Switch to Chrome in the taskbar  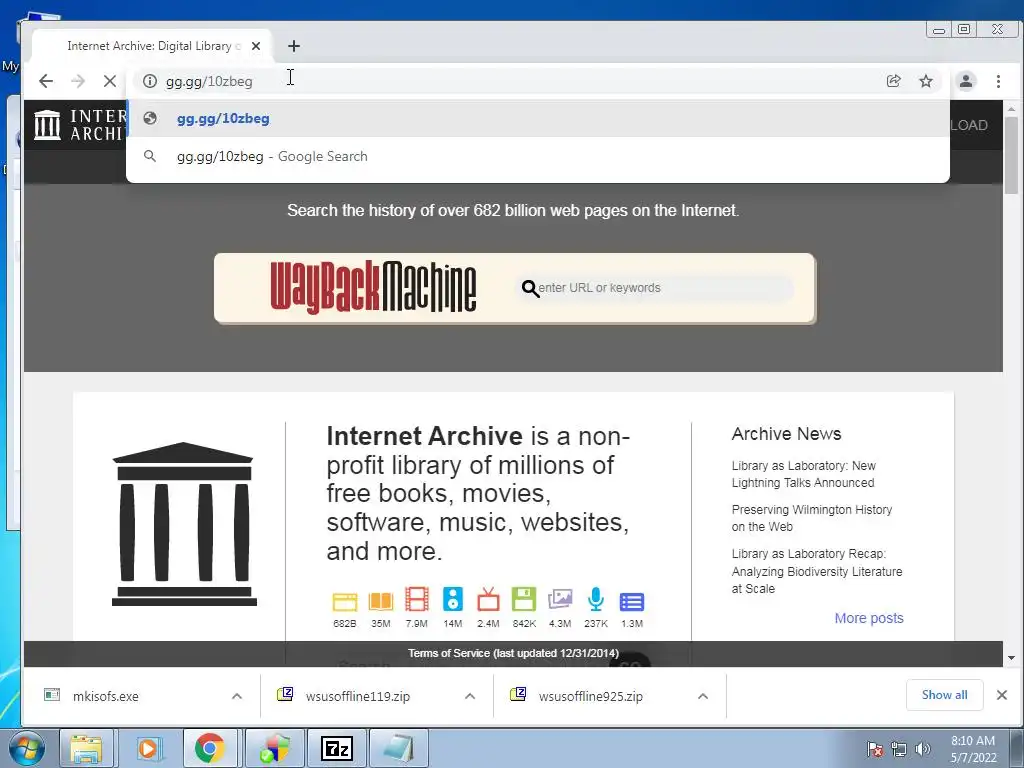[209, 748]
